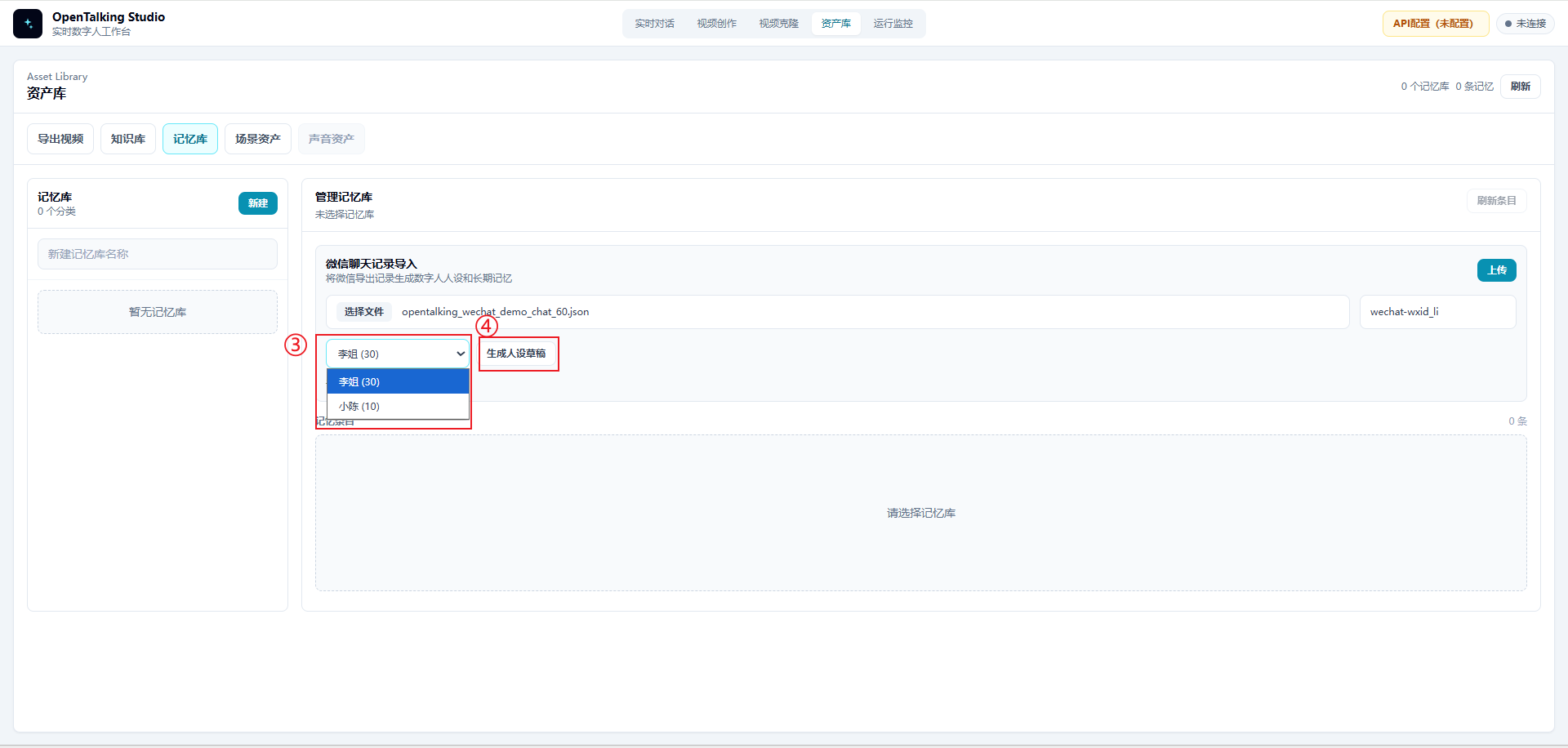Select the 记忆库 asset tab
The image size is (1568, 748).
coord(190,139)
